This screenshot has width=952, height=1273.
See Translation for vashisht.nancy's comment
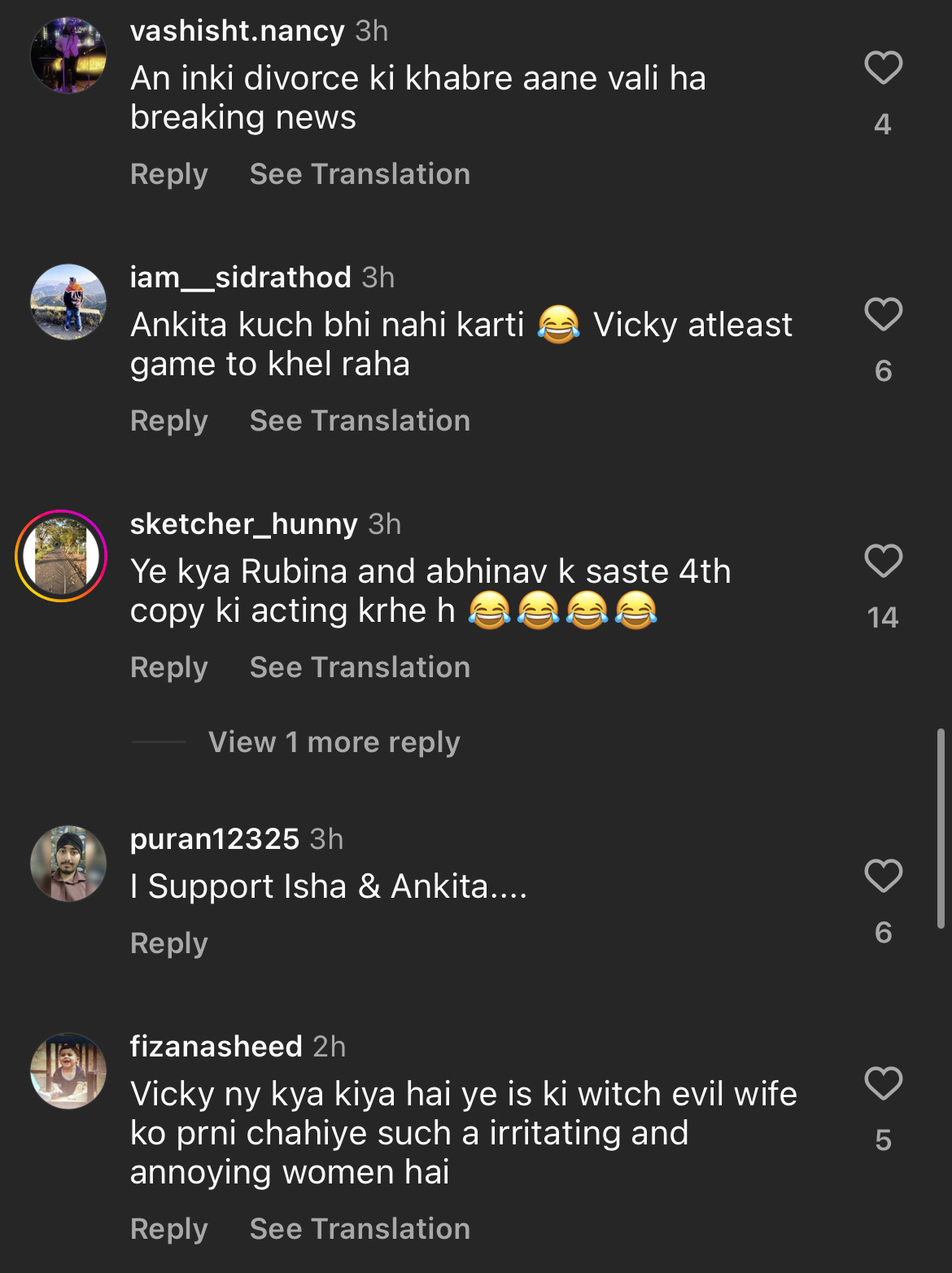tap(360, 174)
